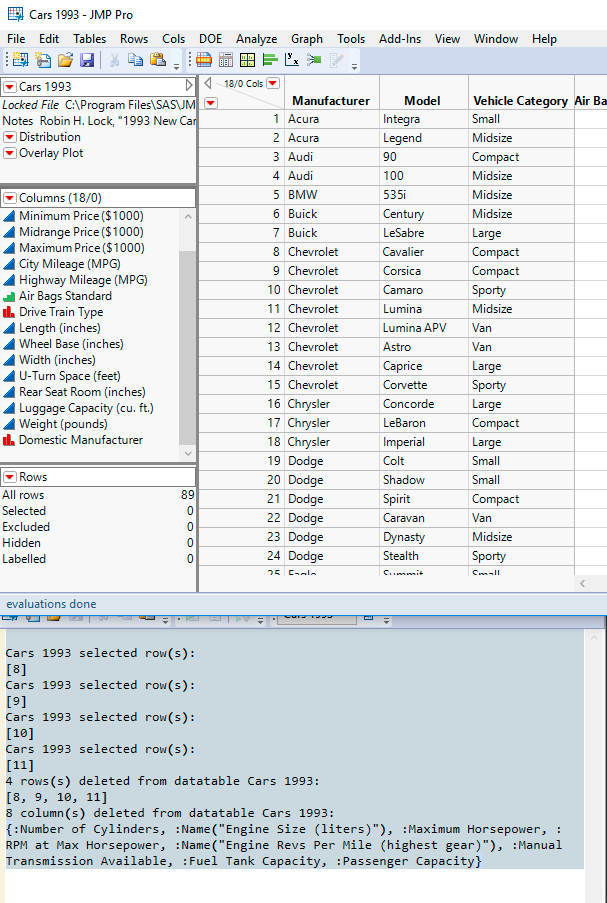Click ordinal icon beside Air Bags Standard
This screenshot has height=903, width=607.
(x=9, y=296)
